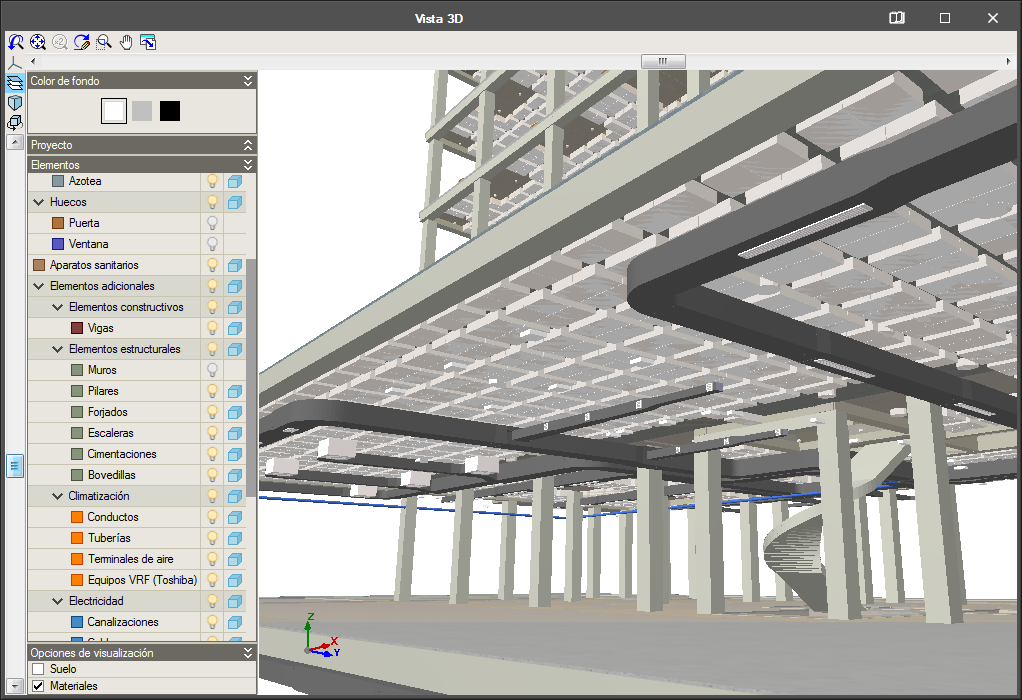Select the redraw tool with pencil
This screenshot has width=1022, height=700.
click(81, 42)
